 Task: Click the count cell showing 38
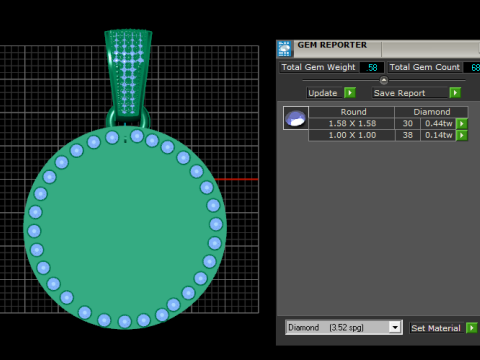click(408, 135)
